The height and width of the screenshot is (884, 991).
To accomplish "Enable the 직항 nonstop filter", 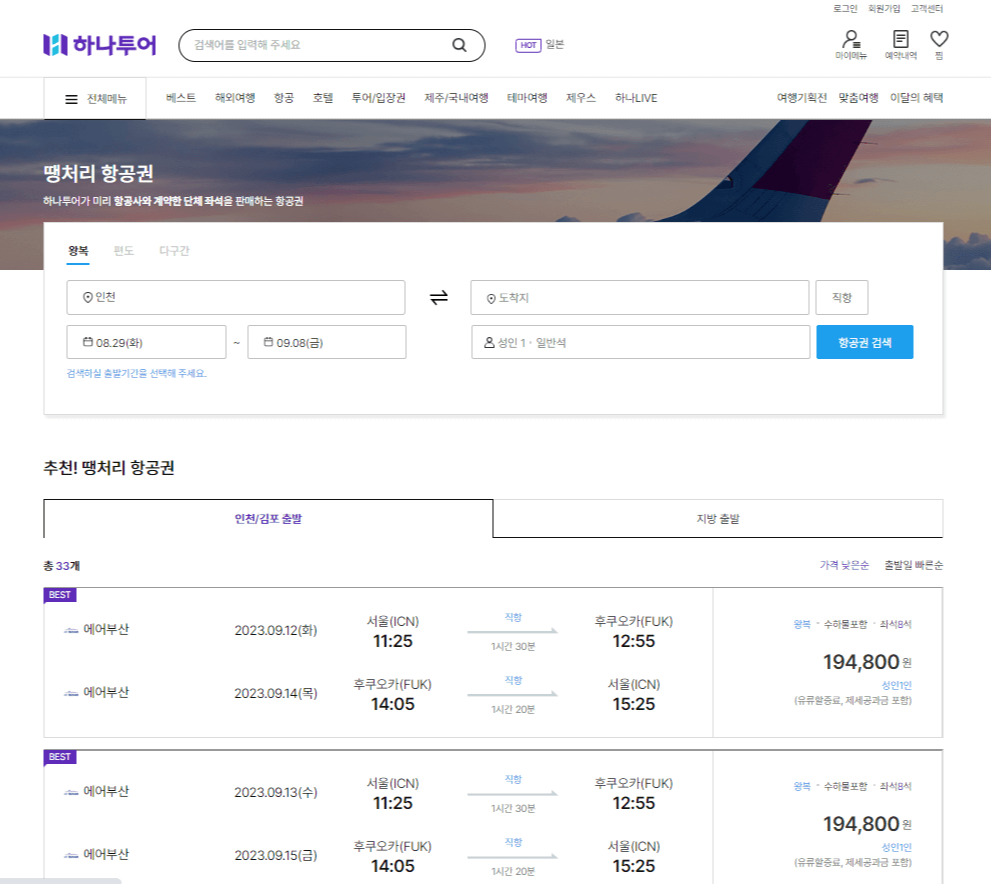I will [x=841, y=297].
